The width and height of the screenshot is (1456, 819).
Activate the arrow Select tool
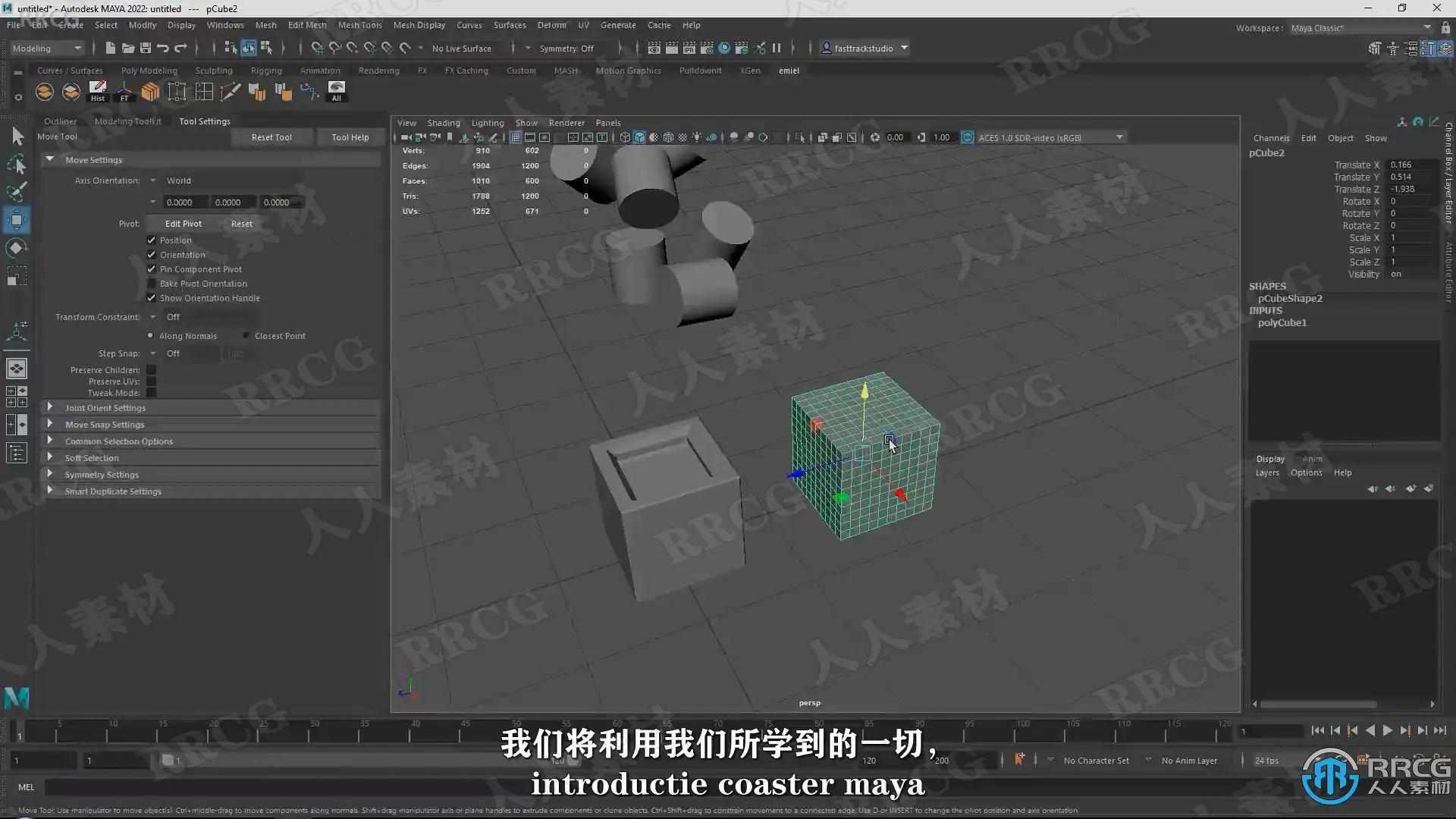point(17,136)
